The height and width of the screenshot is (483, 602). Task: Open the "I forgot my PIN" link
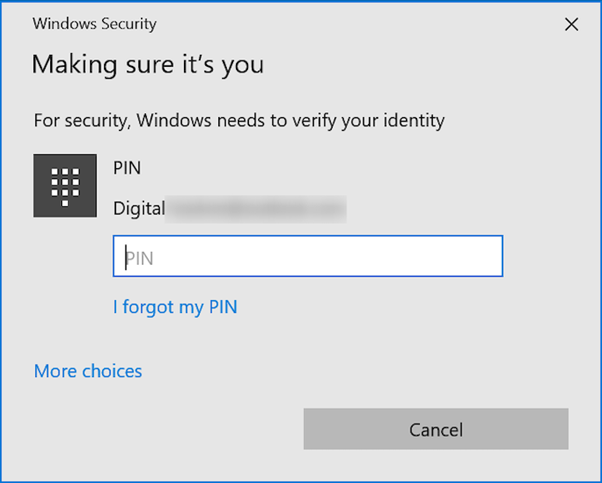click(175, 307)
